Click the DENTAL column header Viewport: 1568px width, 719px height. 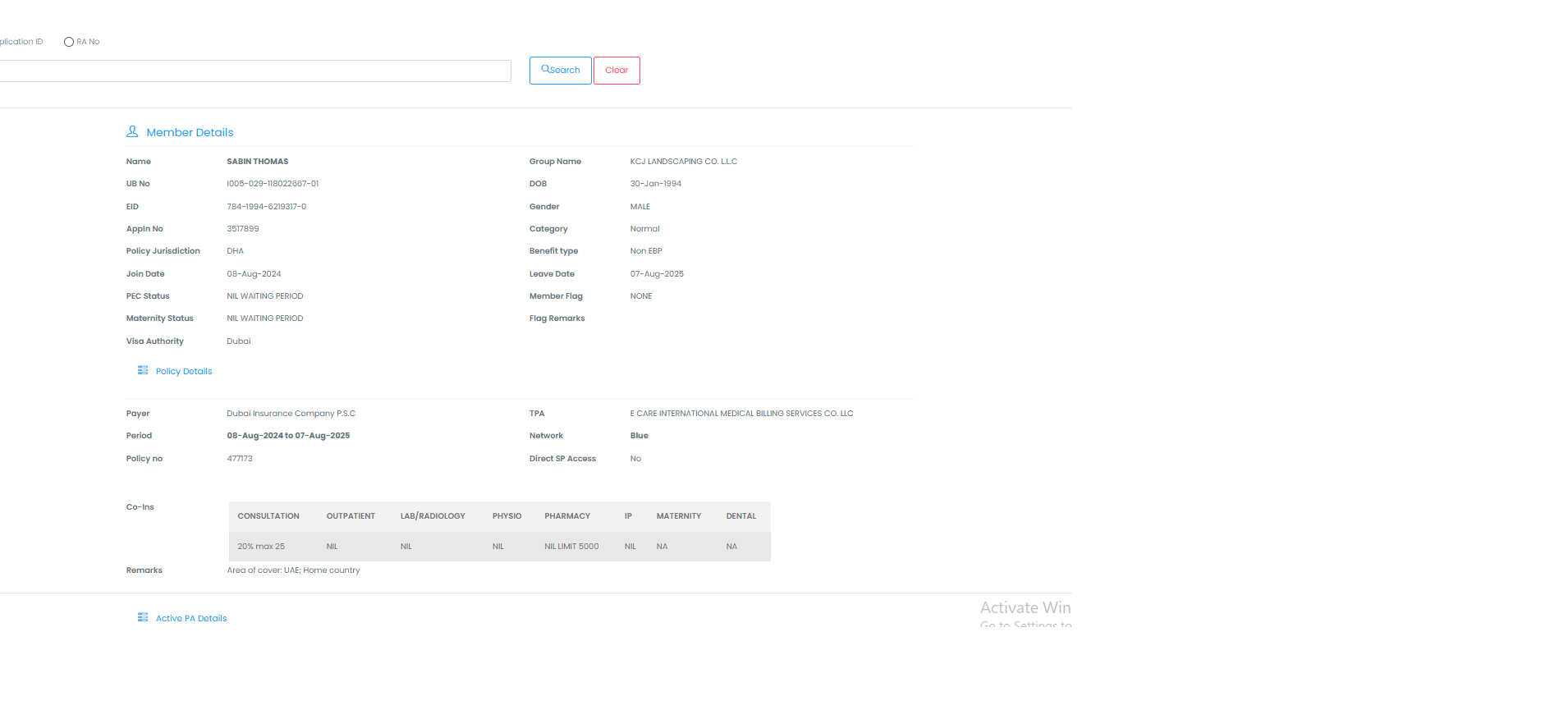click(741, 516)
